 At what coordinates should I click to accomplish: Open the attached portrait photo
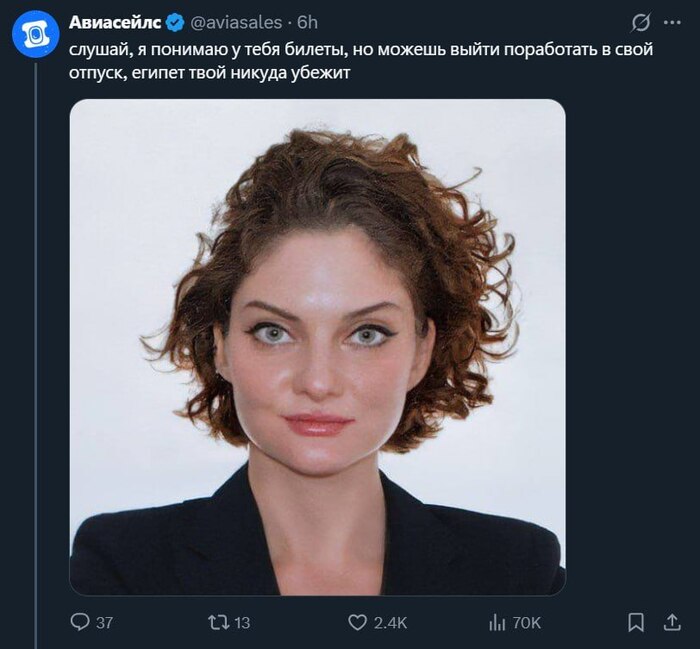317,347
